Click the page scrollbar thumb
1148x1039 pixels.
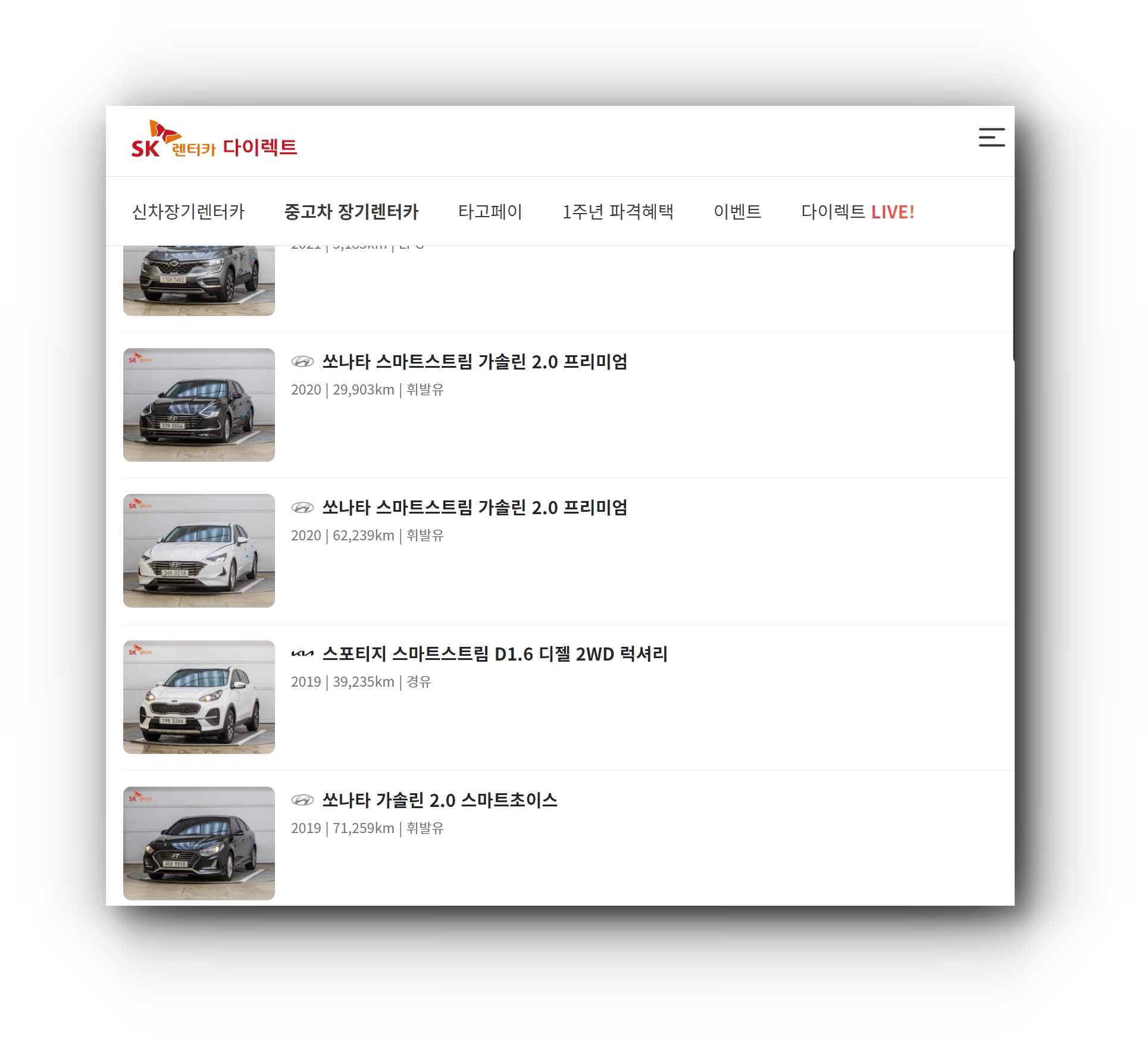[x=1013, y=305]
